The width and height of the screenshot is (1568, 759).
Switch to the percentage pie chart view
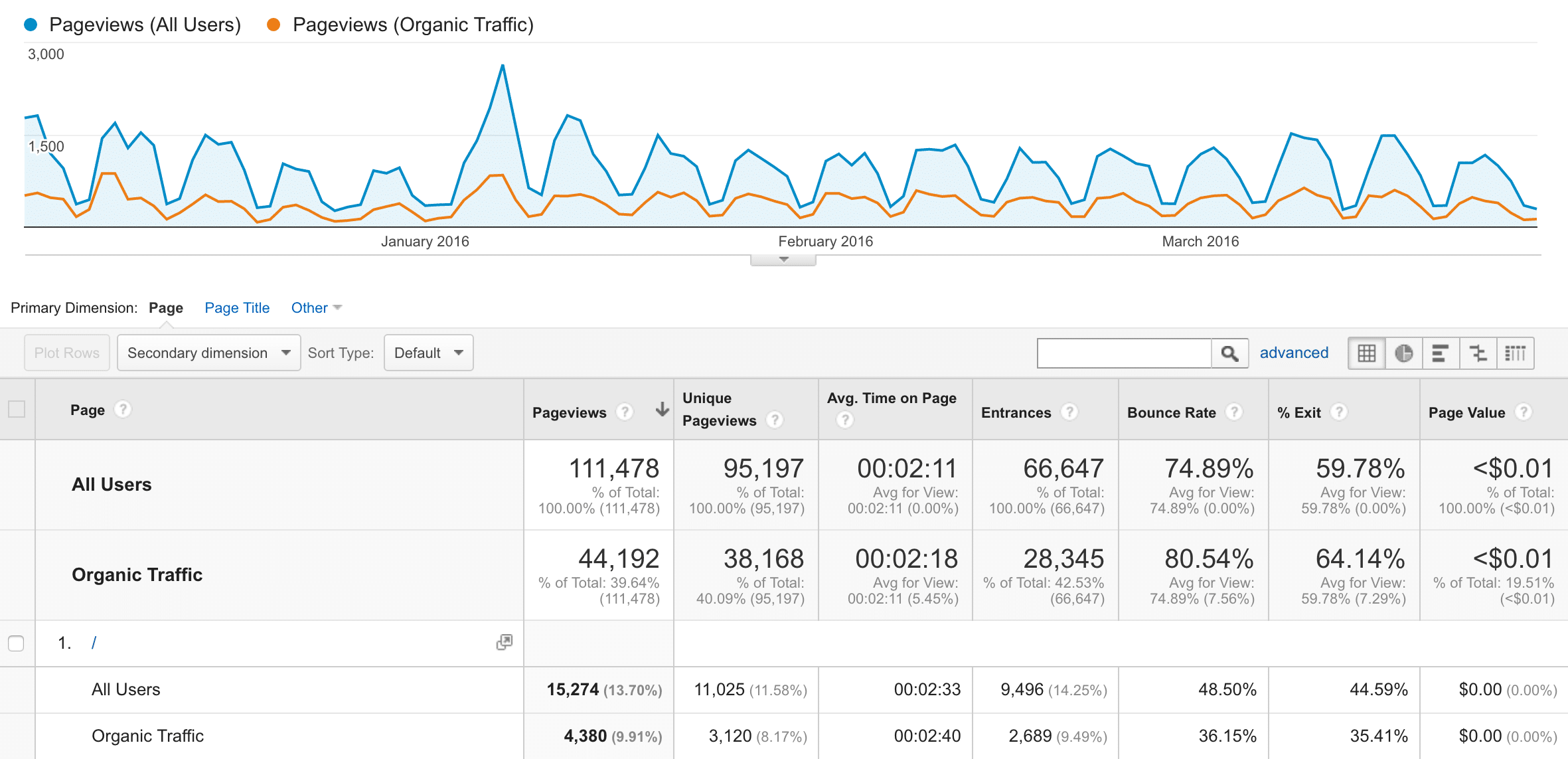(1404, 353)
